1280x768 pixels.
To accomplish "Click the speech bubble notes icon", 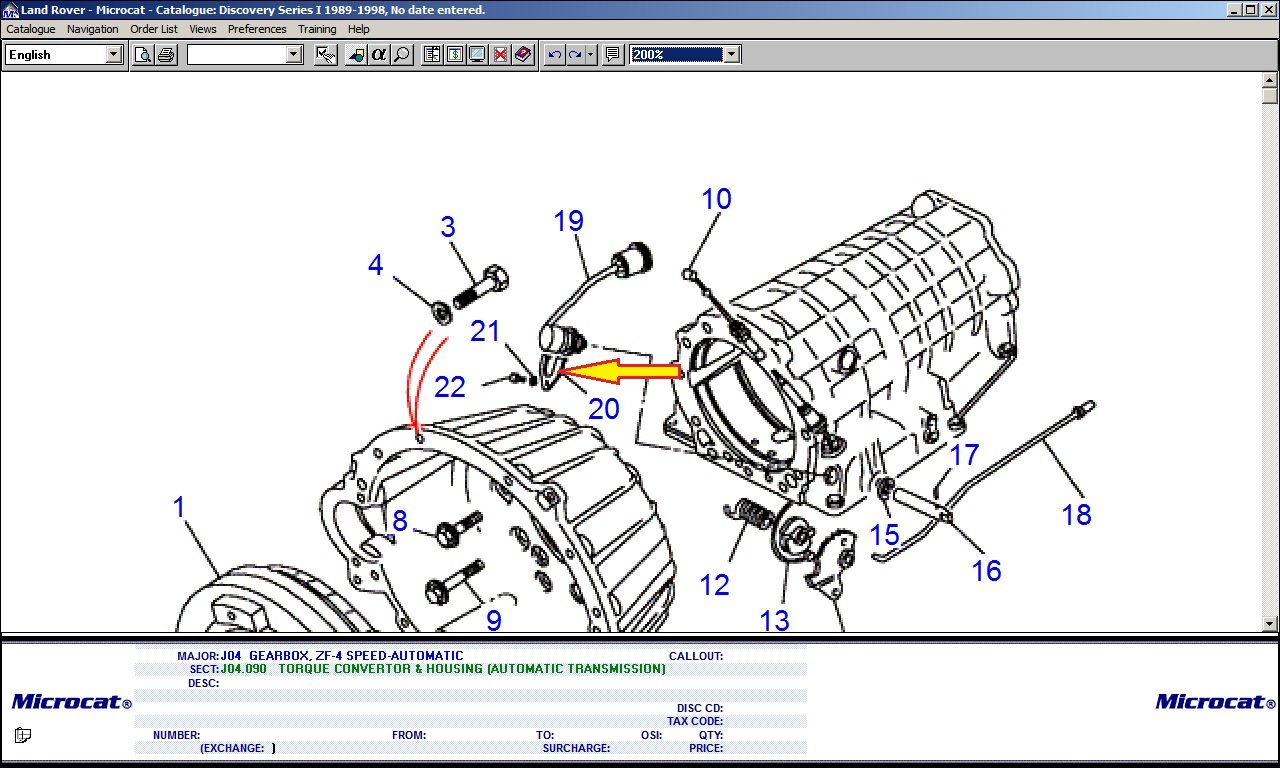I will 613,54.
